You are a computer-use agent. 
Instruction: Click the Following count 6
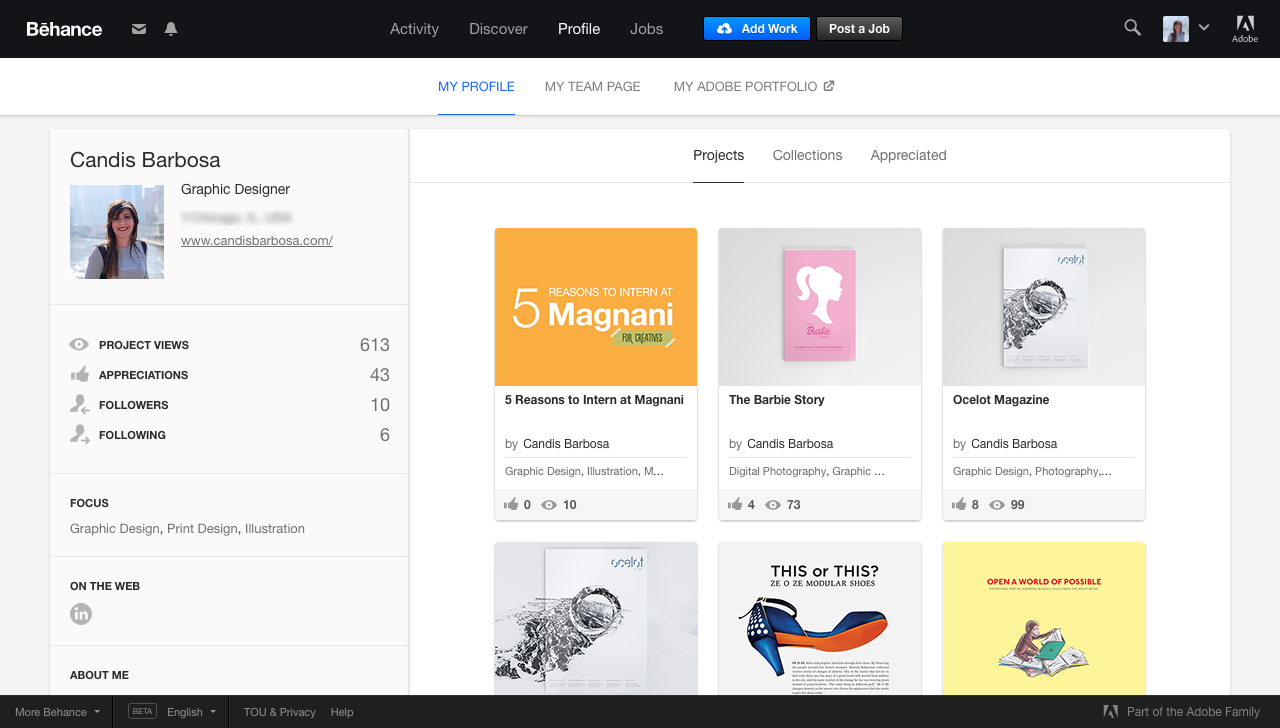point(385,435)
